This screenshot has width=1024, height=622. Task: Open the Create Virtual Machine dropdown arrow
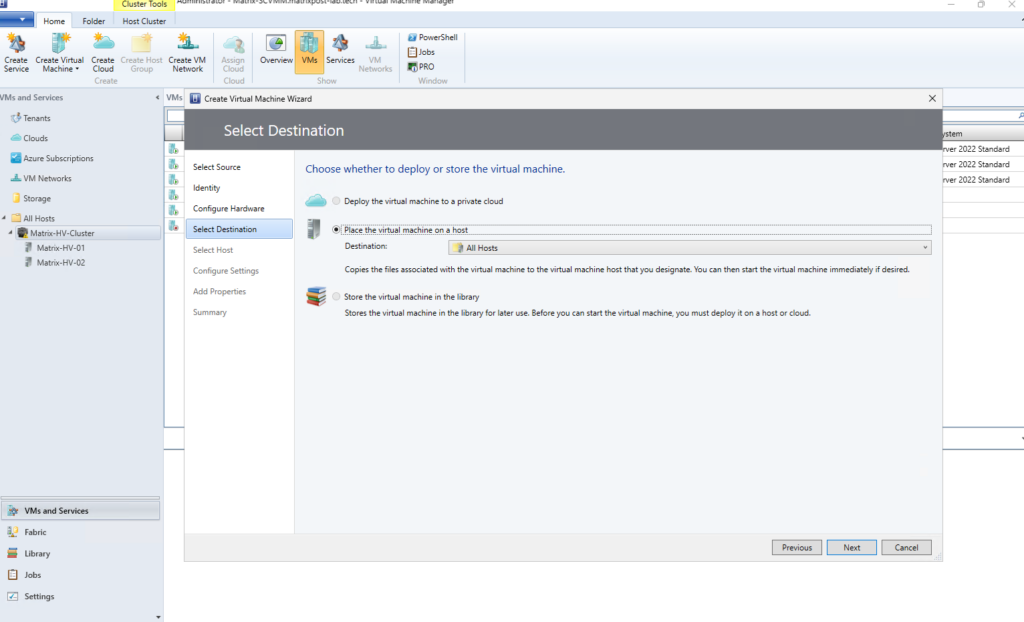[77, 69]
